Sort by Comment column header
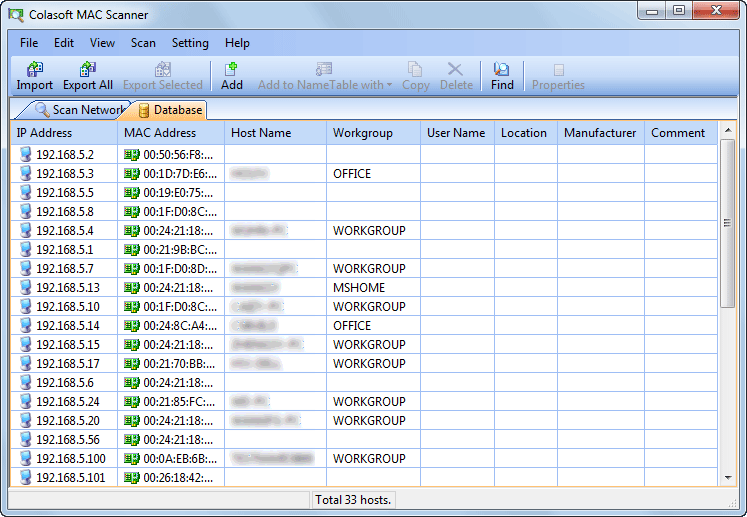747x517 pixels. [681, 133]
